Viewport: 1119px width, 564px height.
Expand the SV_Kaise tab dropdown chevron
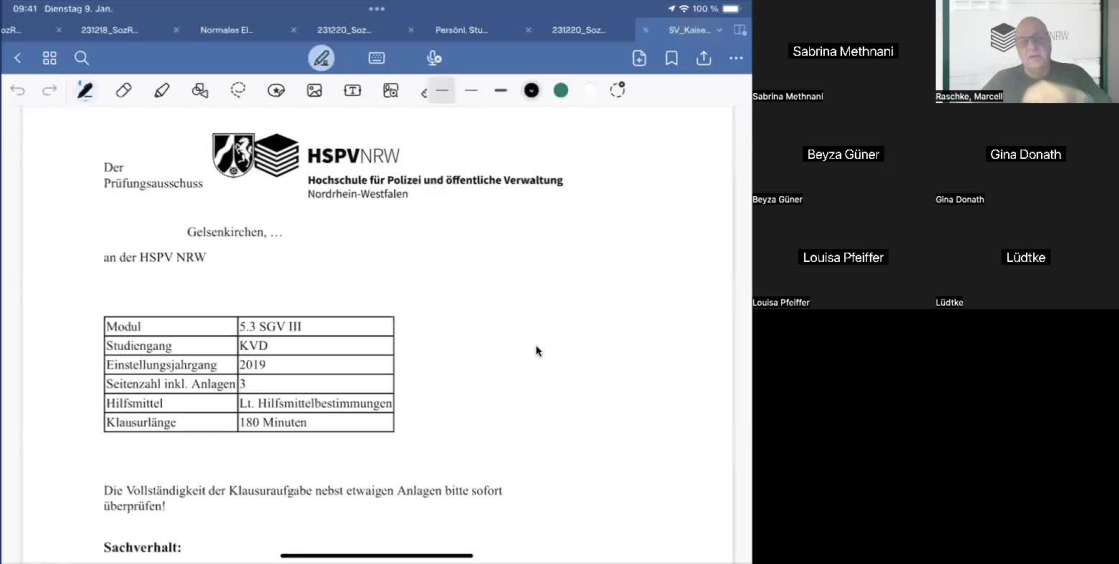point(719,30)
